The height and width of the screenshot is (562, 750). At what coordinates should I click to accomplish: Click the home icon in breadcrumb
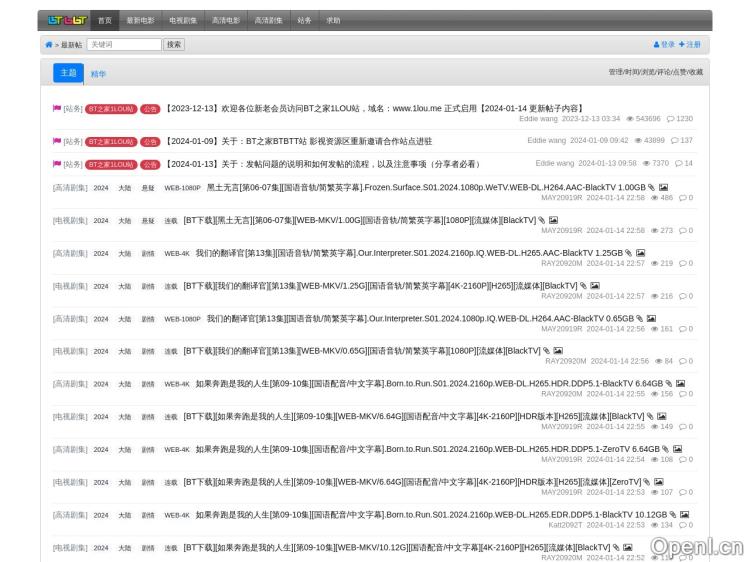point(49,45)
